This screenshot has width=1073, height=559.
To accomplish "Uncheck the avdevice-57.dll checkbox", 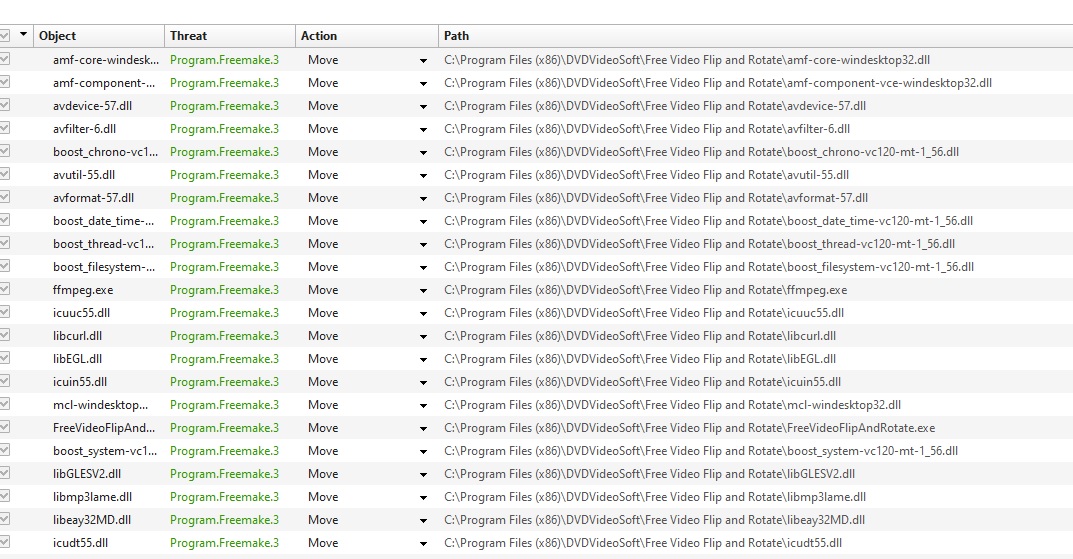I will click(x=6, y=105).
